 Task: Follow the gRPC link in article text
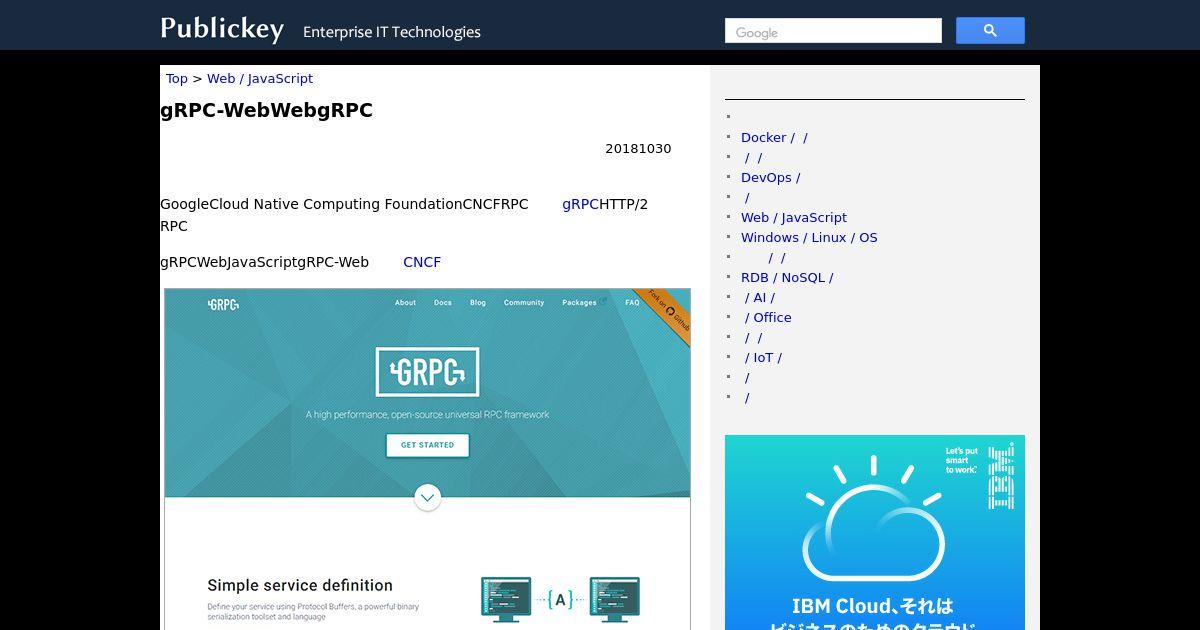click(580, 204)
